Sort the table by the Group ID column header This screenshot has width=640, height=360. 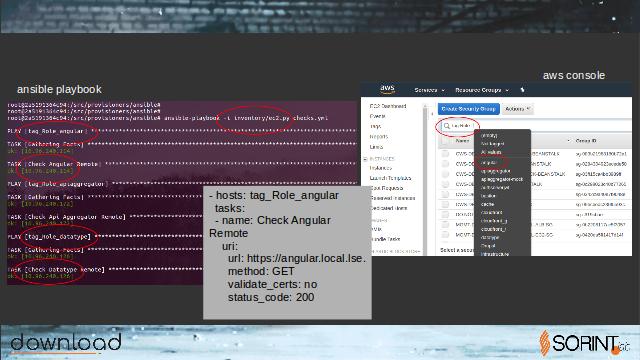[x=586, y=141]
